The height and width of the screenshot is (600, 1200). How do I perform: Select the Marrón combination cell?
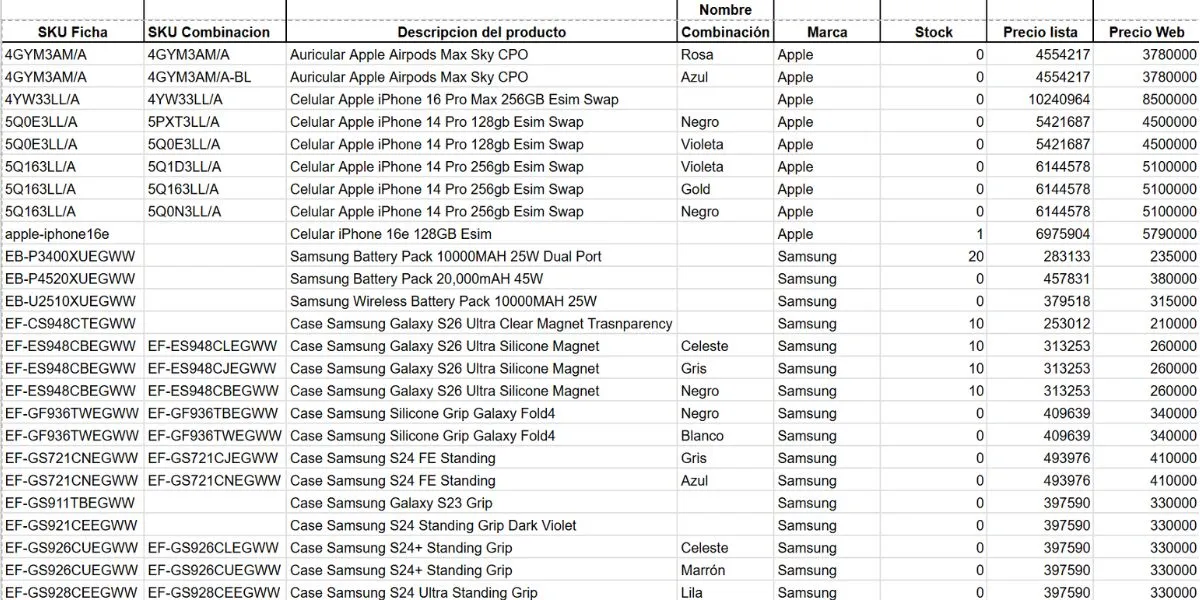point(725,570)
